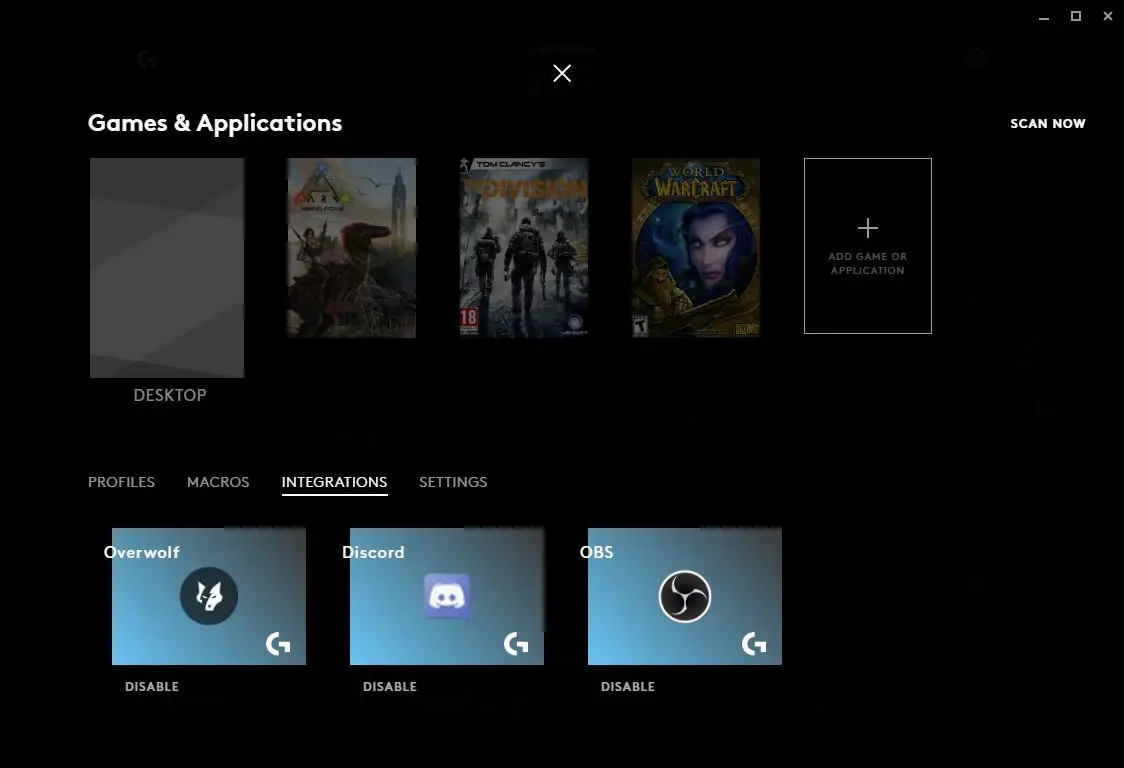Select the Tom Clancy's The Division cover

[523, 247]
